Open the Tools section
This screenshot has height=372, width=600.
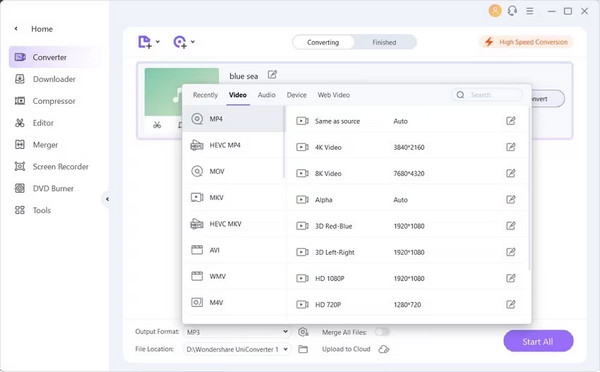pyautogui.click(x=33, y=210)
